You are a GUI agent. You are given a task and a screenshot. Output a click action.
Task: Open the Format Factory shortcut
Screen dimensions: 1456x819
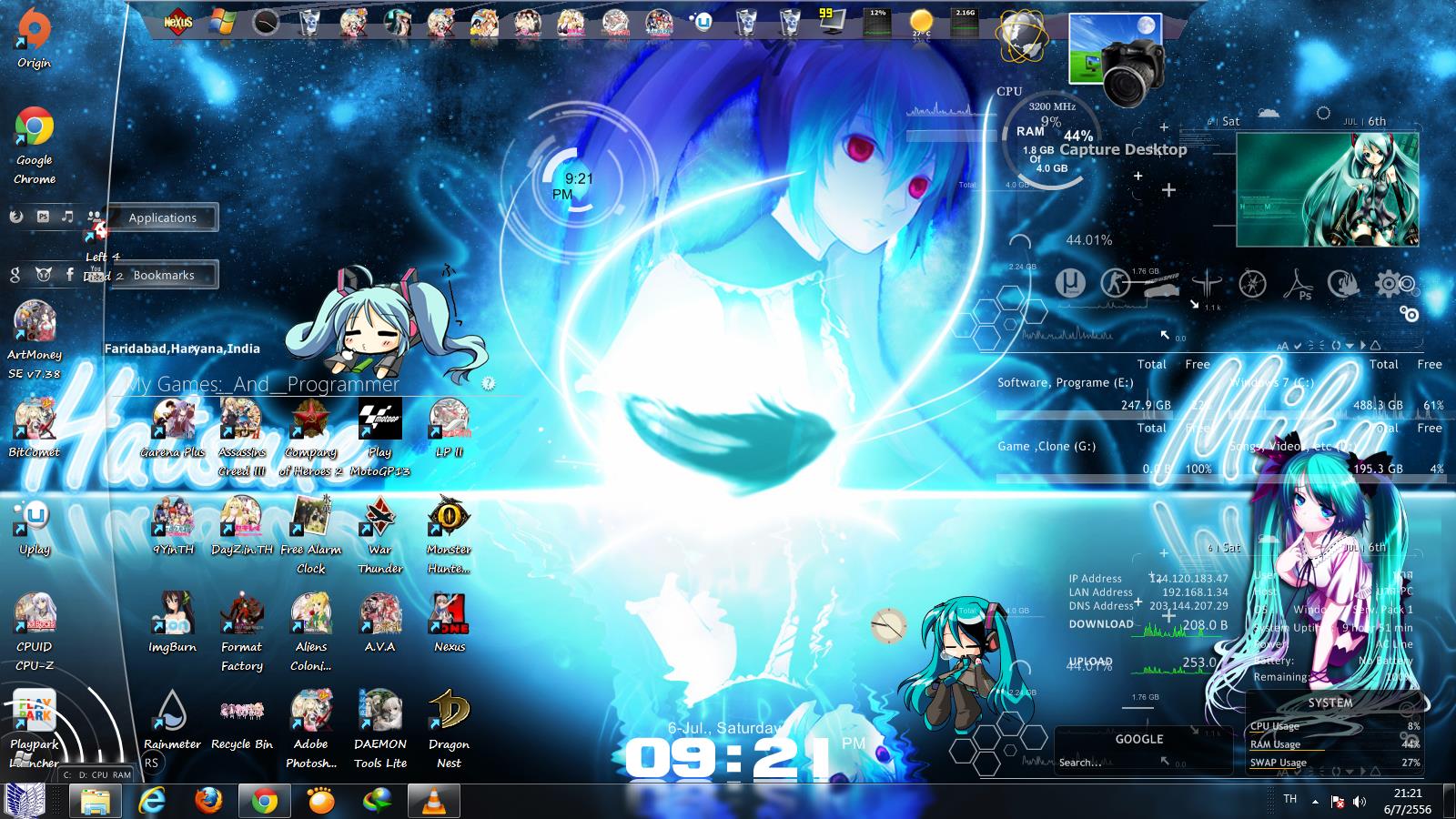tap(242, 632)
